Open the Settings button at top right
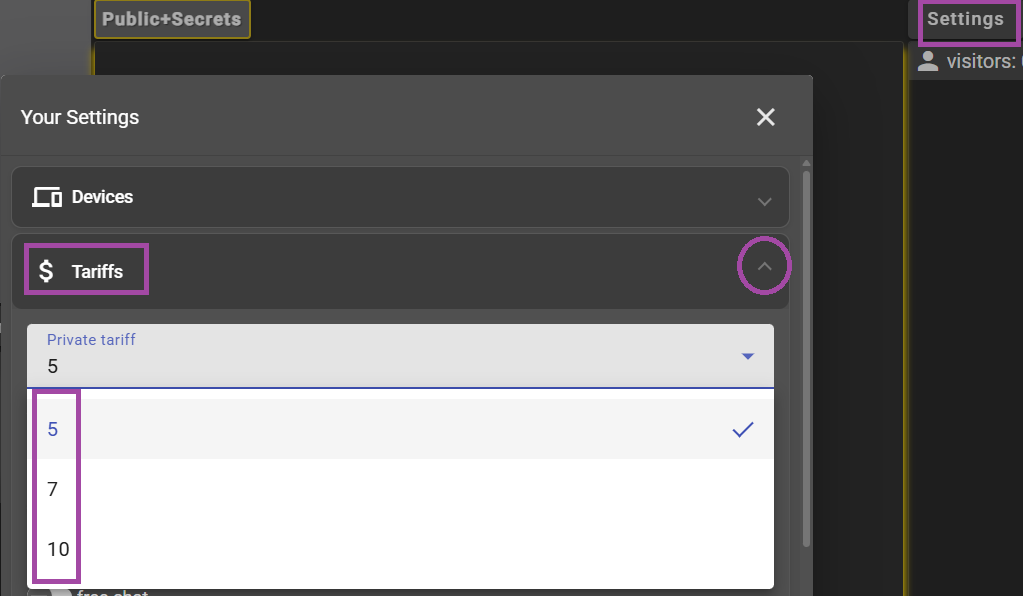 coord(966,20)
